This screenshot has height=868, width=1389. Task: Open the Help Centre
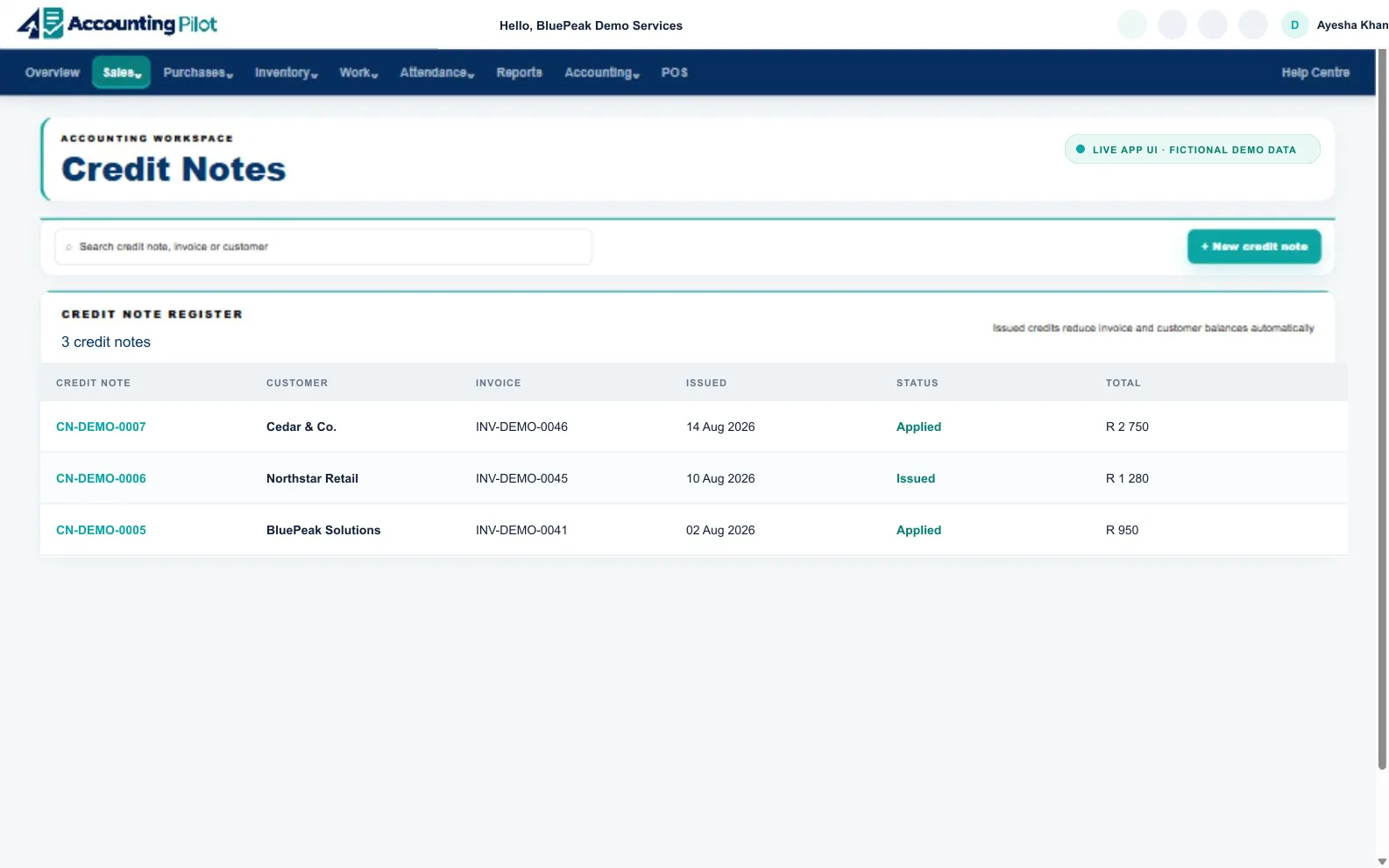click(x=1315, y=73)
